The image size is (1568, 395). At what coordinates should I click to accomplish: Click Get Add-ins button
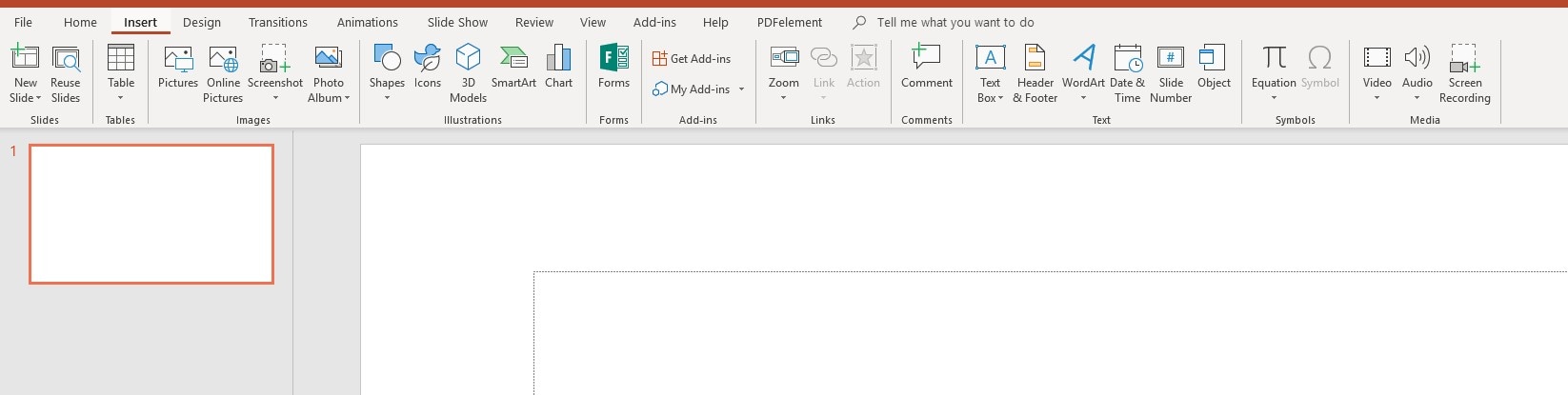[692, 59]
